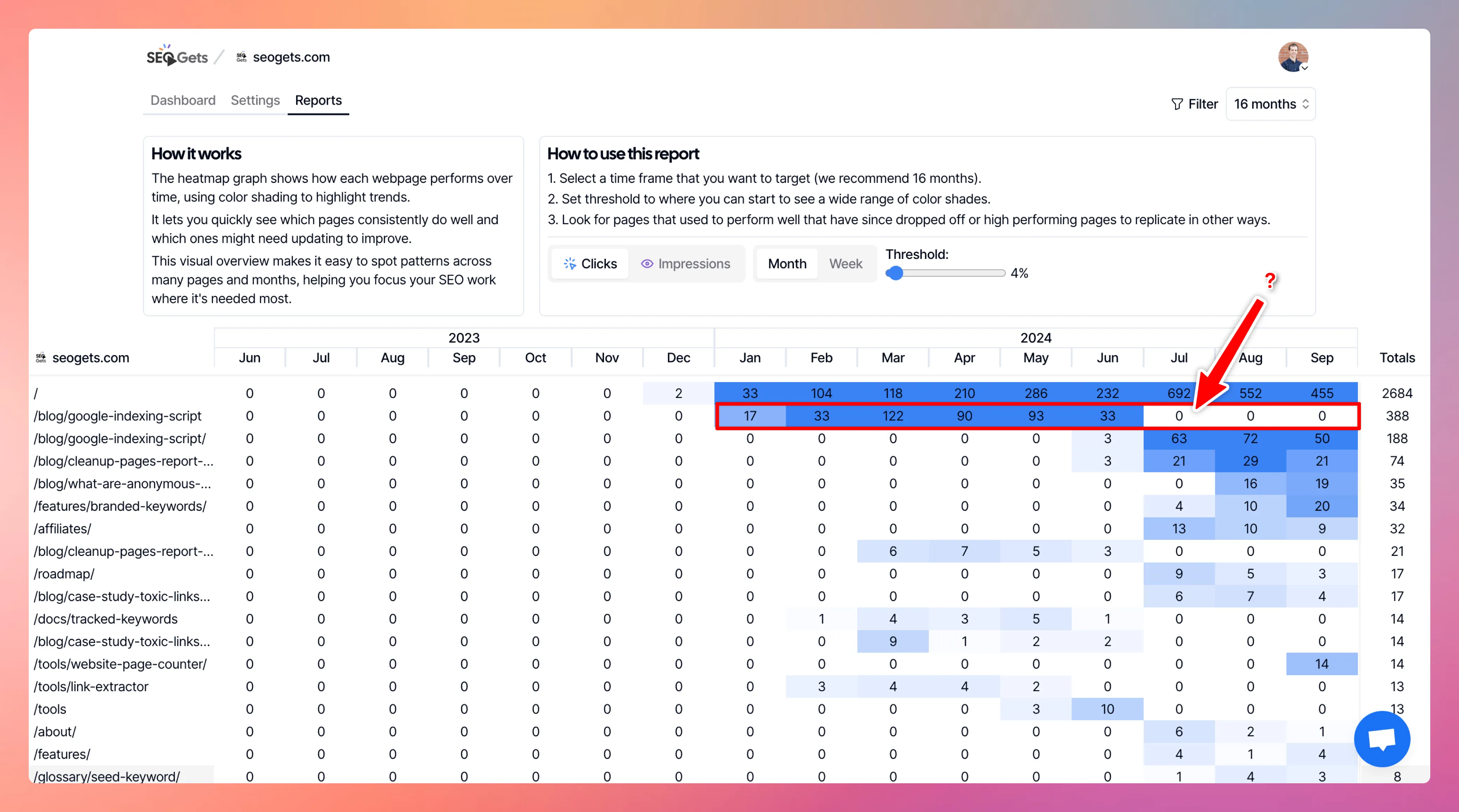Switch to the Settings tab
This screenshot has width=1459, height=812.
click(255, 100)
